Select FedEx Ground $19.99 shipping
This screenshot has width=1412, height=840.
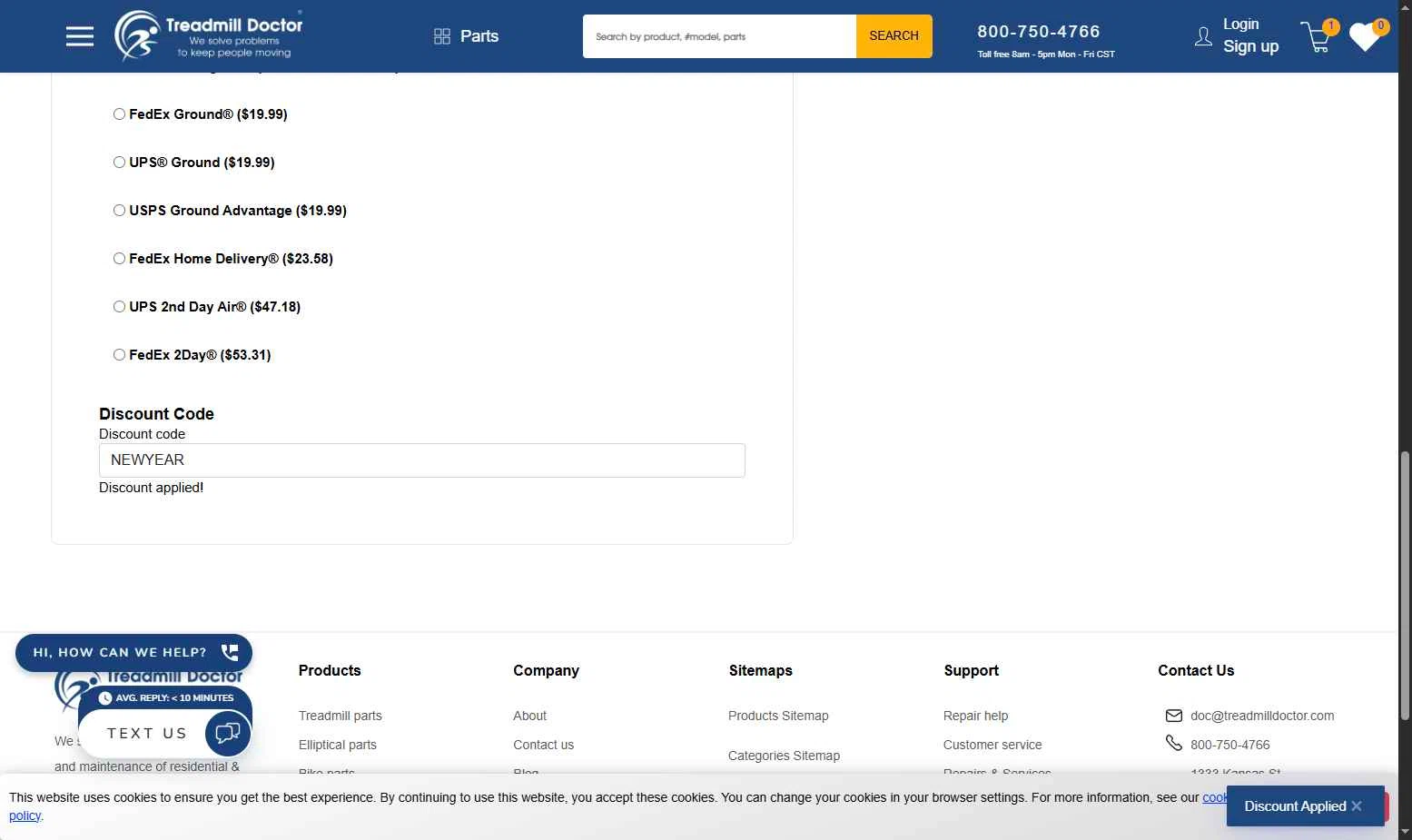(119, 114)
